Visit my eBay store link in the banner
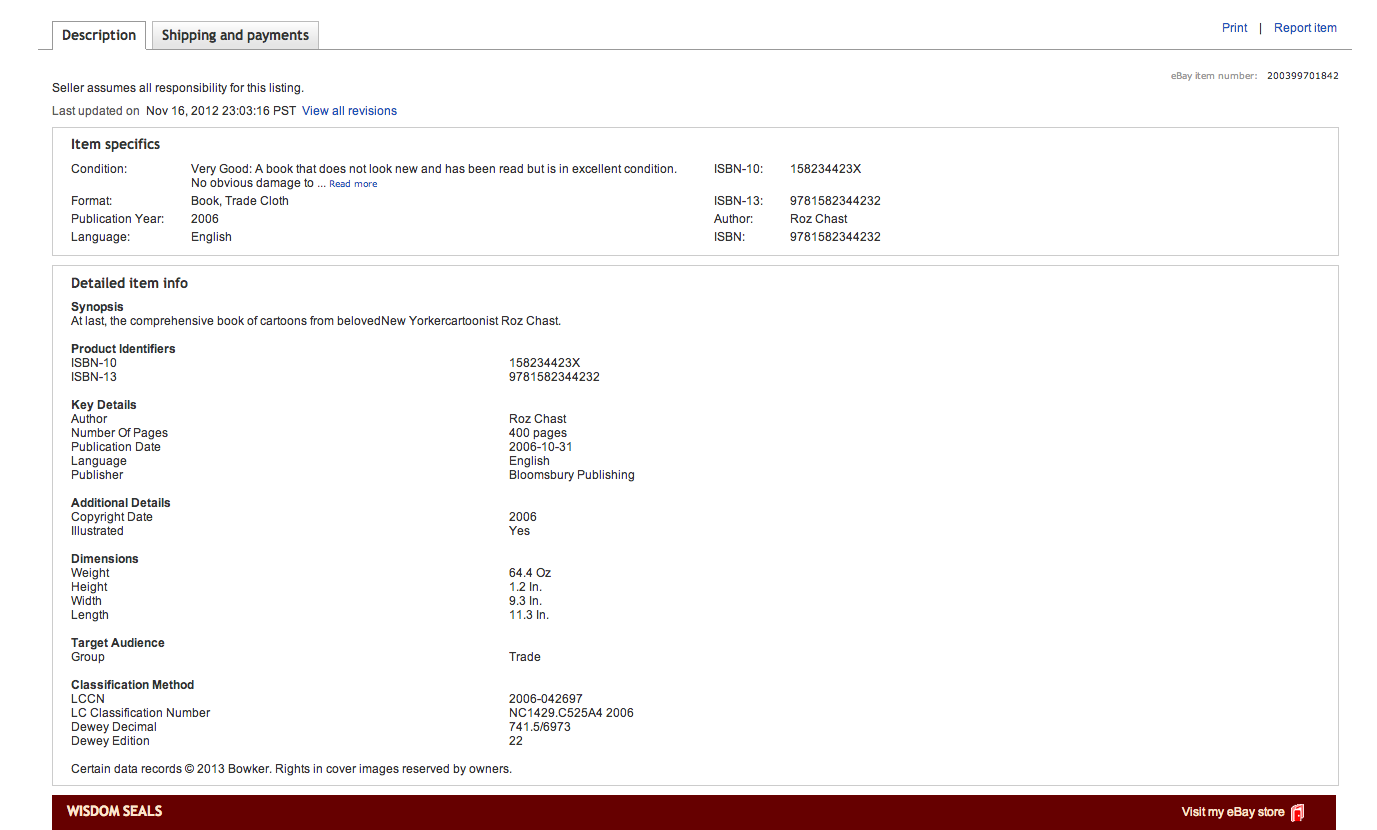Image resolution: width=1377 pixels, height=830 pixels. pyautogui.click(x=1243, y=812)
